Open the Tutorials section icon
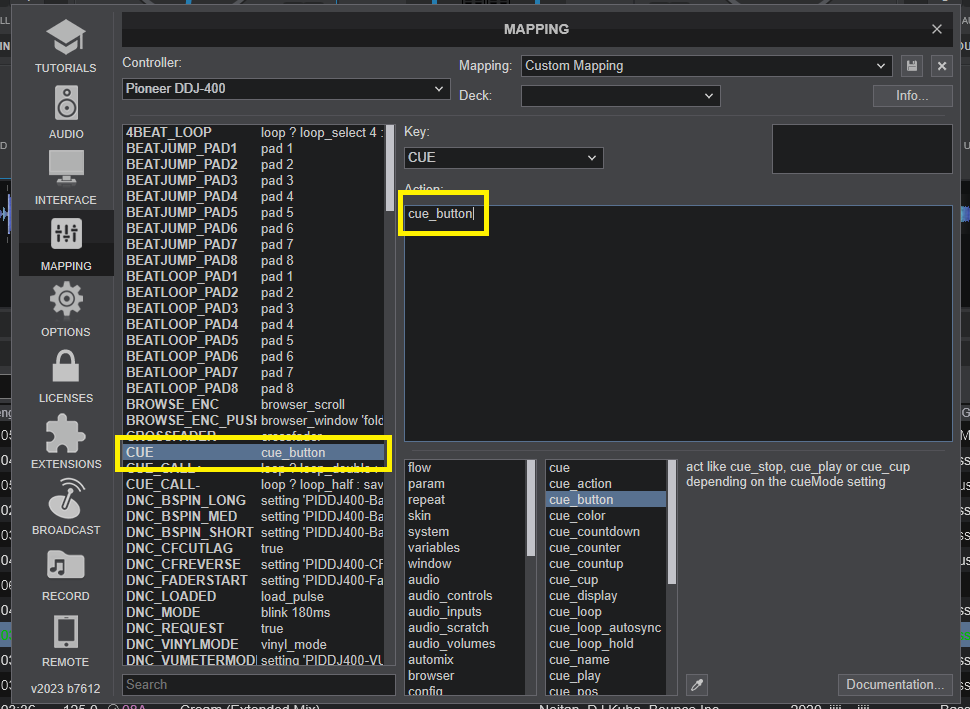This screenshot has height=709, width=970. (x=66, y=38)
